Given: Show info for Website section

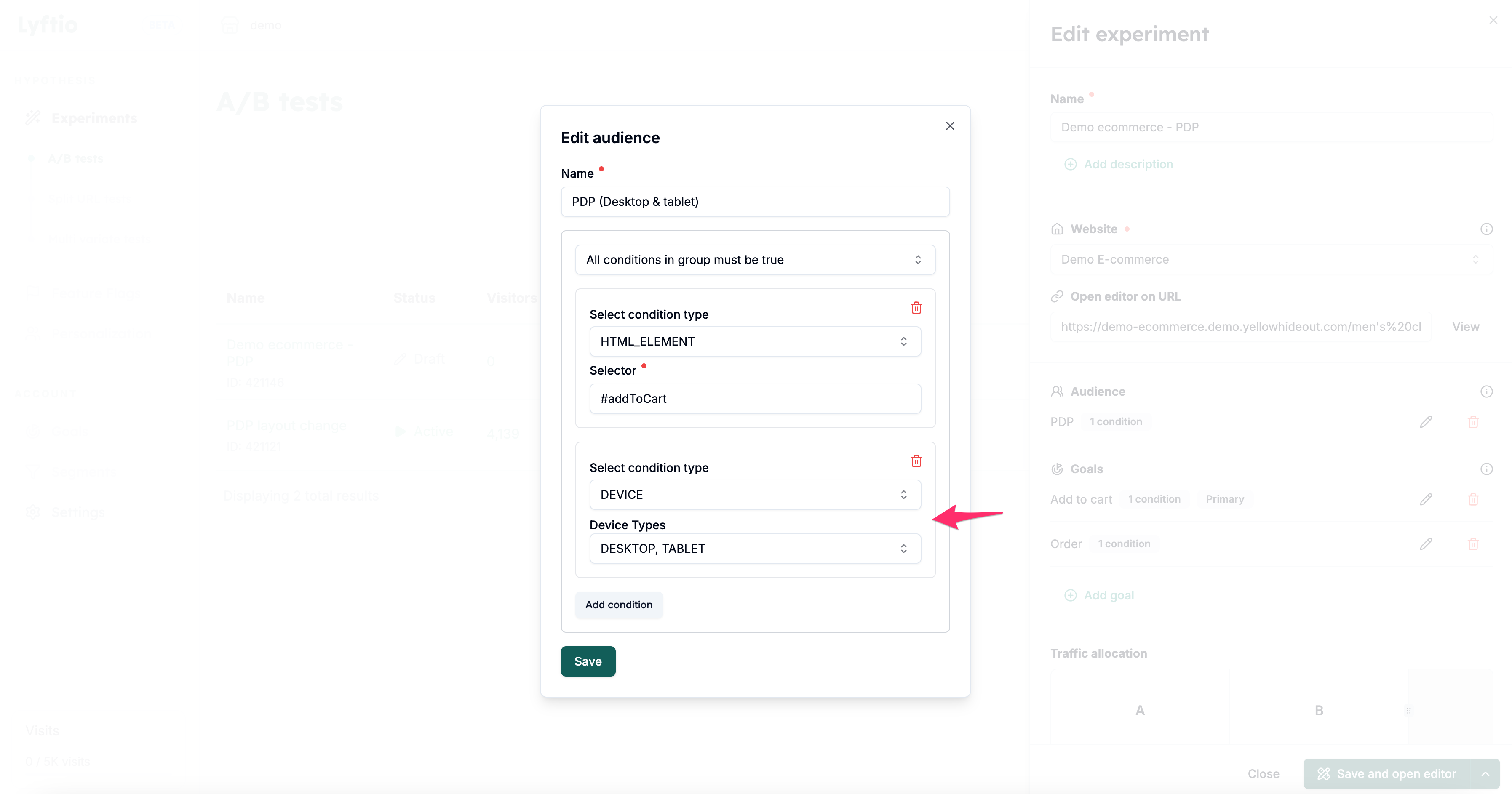Looking at the screenshot, I should [x=1486, y=229].
